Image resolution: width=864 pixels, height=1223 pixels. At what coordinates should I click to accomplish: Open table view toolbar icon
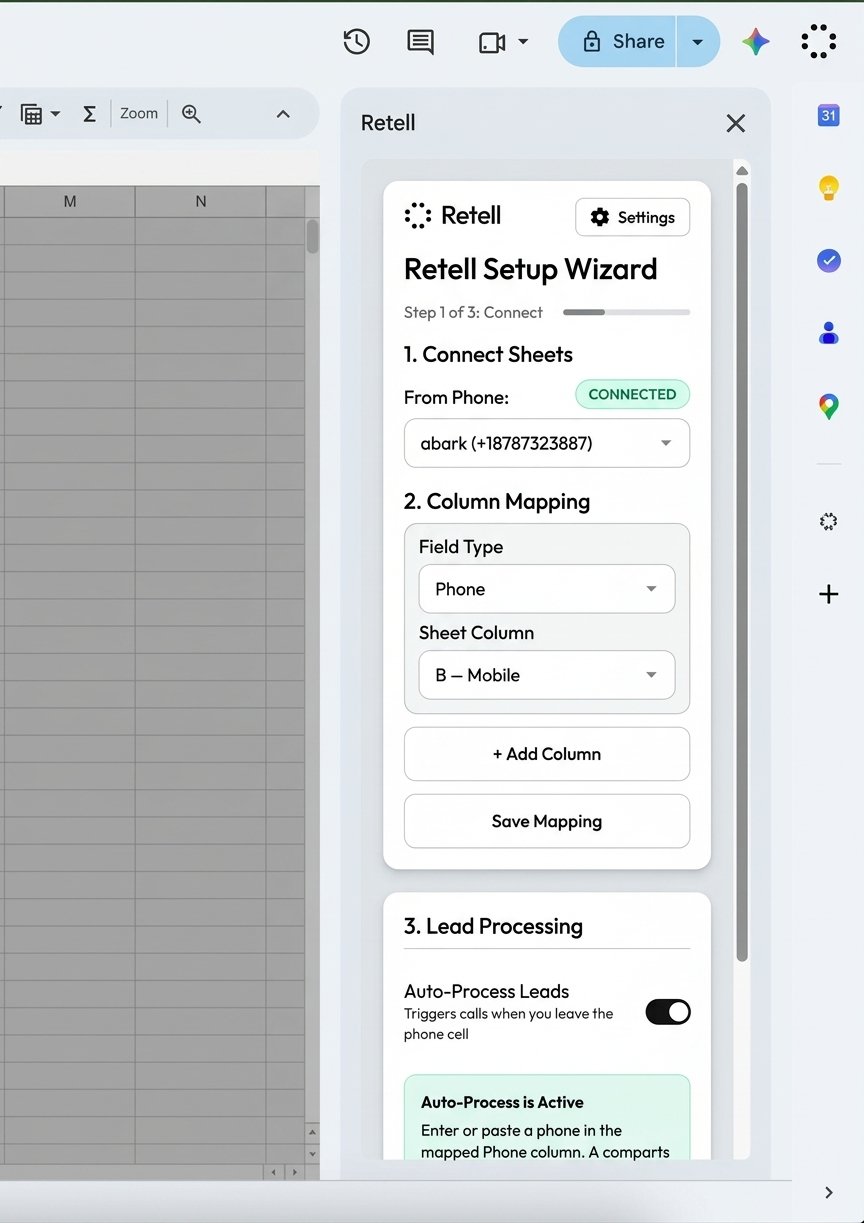click(x=31, y=114)
